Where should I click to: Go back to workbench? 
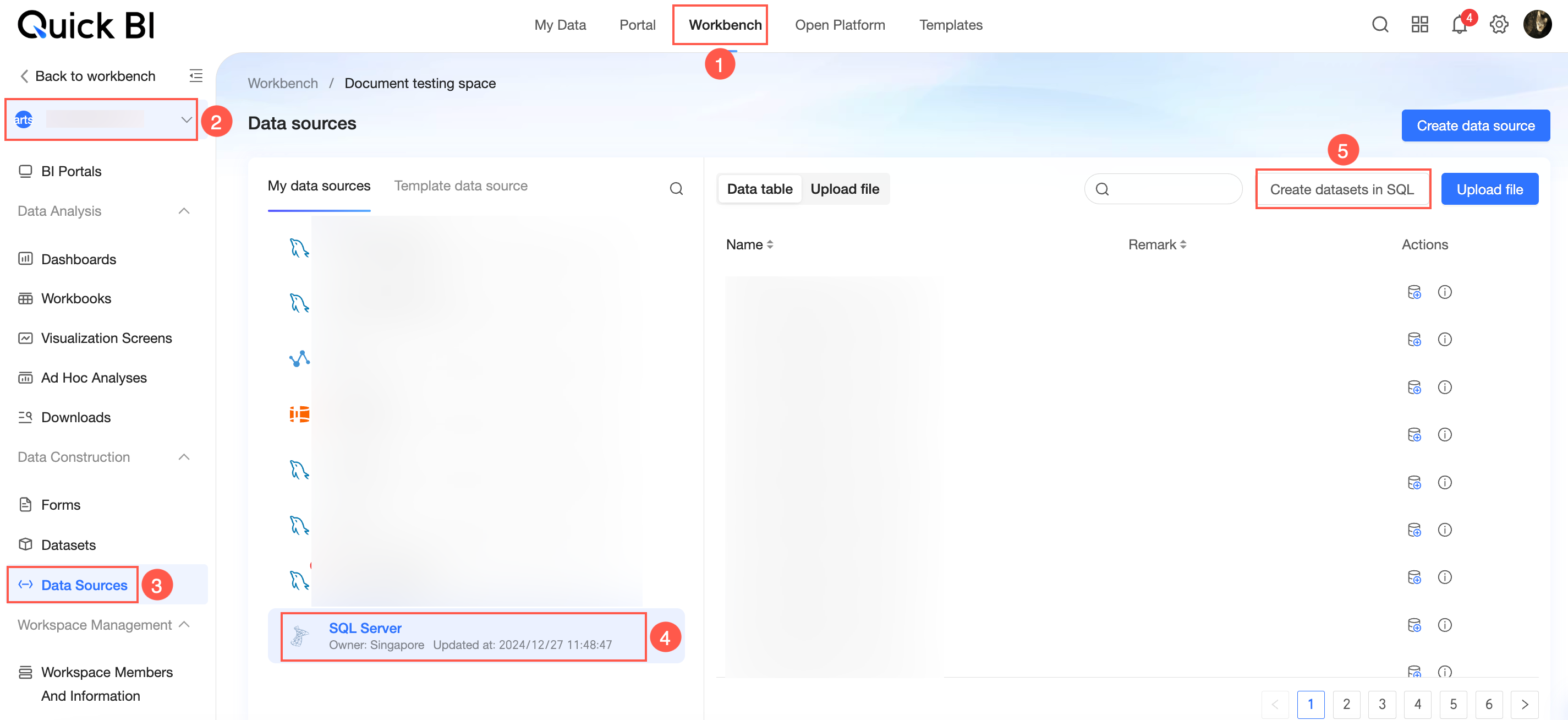pyautogui.click(x=87, y=76)
